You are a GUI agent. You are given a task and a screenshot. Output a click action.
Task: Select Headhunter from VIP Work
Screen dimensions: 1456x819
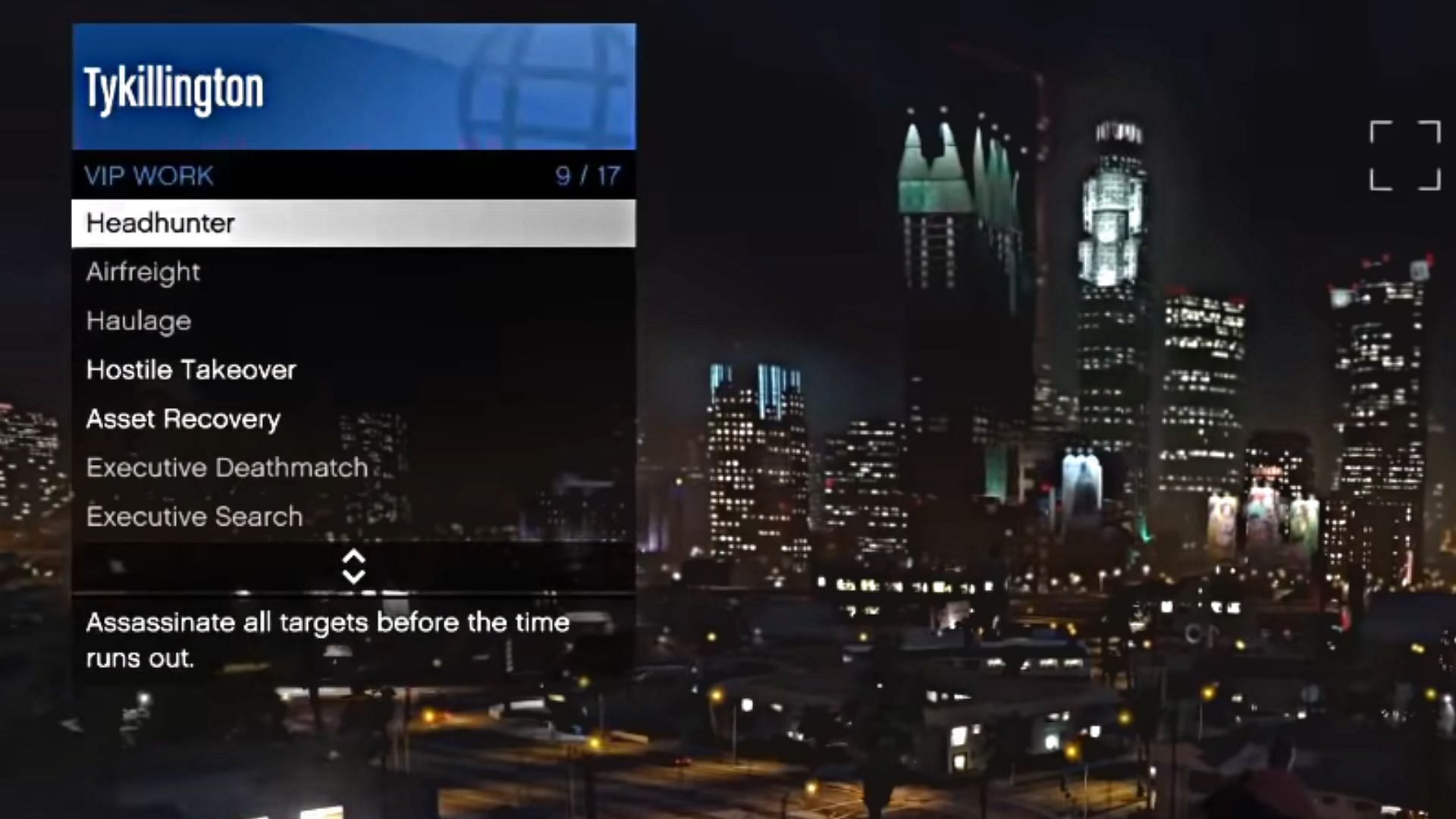pyautogui.click(x=353, y=222)
